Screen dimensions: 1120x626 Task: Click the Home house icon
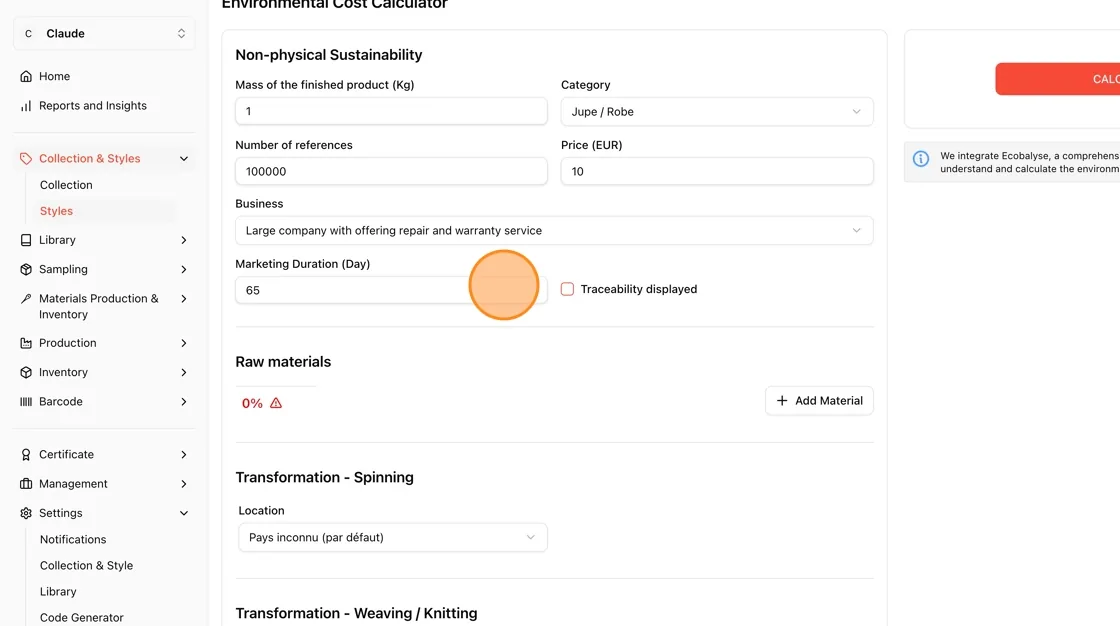pyautogui.click(x=26, y=76)
